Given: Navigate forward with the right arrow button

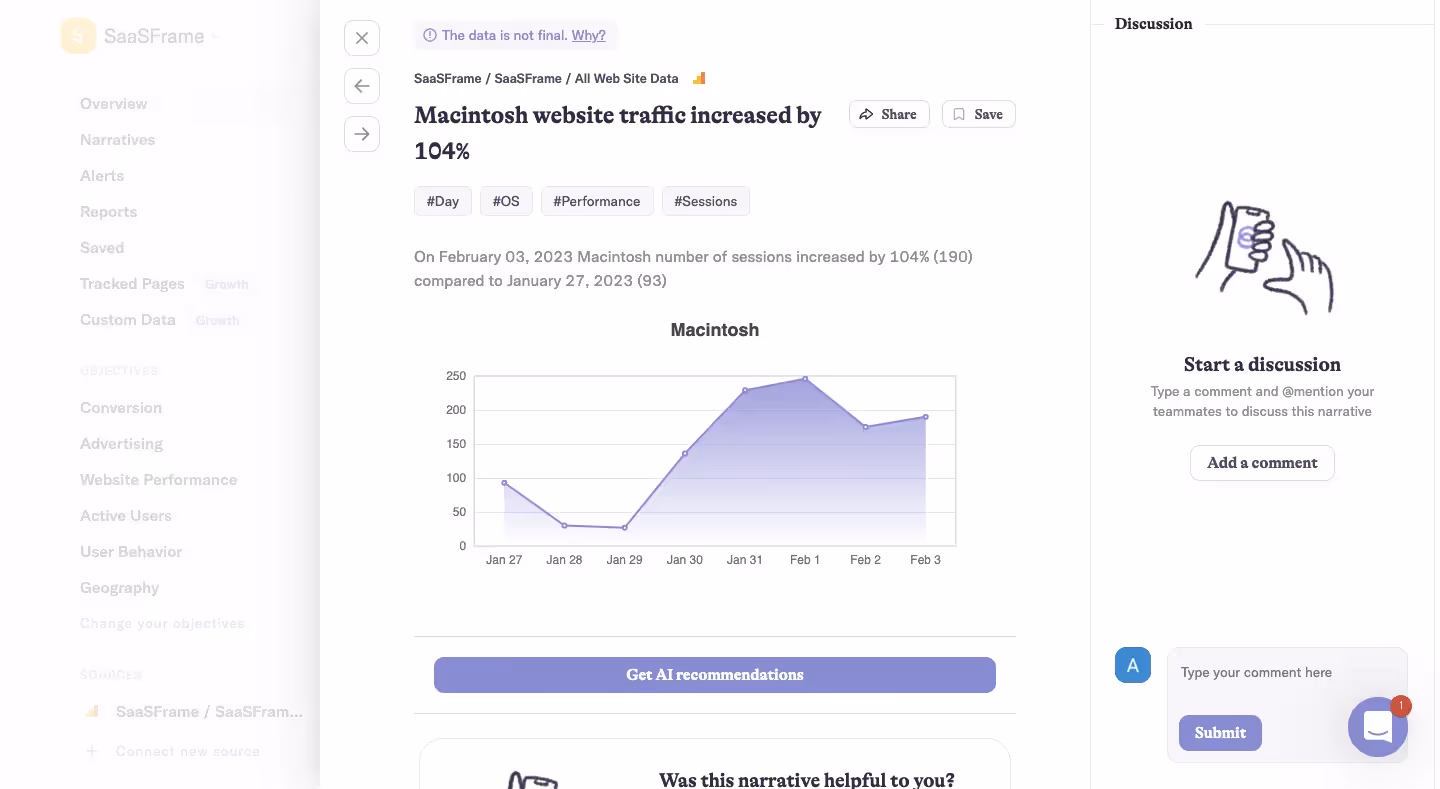Looking at the screenshot, I should click(x=362, y=134).
